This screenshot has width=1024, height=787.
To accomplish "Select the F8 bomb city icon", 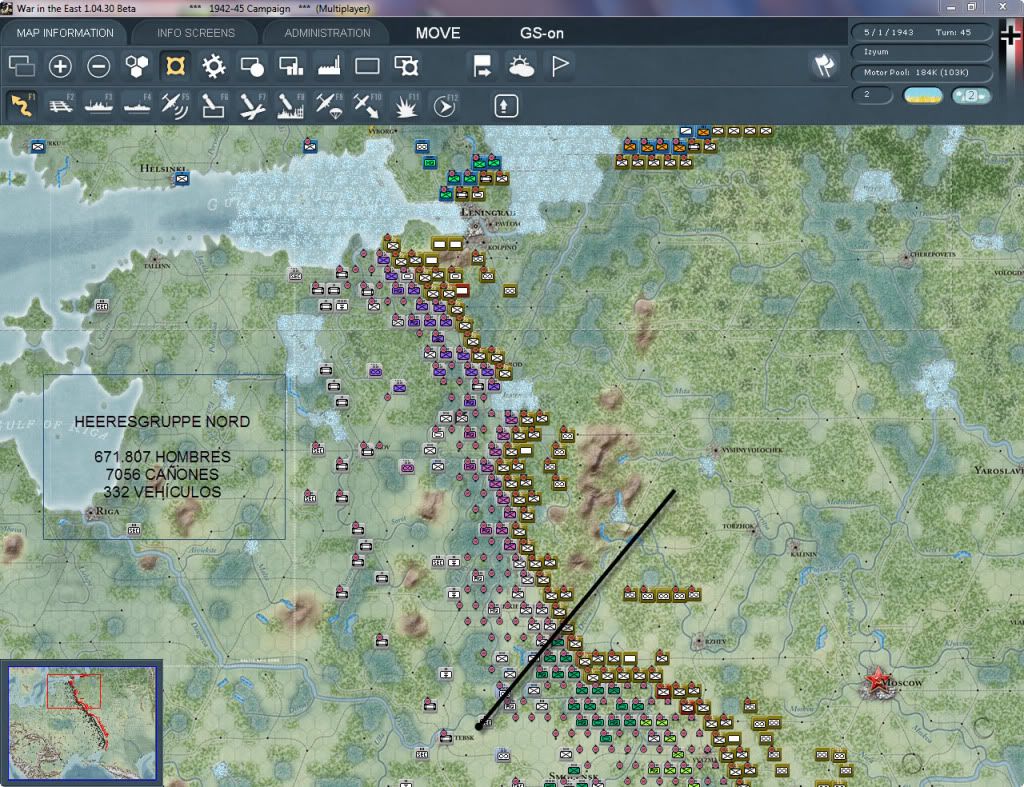I will click(291, 105).
